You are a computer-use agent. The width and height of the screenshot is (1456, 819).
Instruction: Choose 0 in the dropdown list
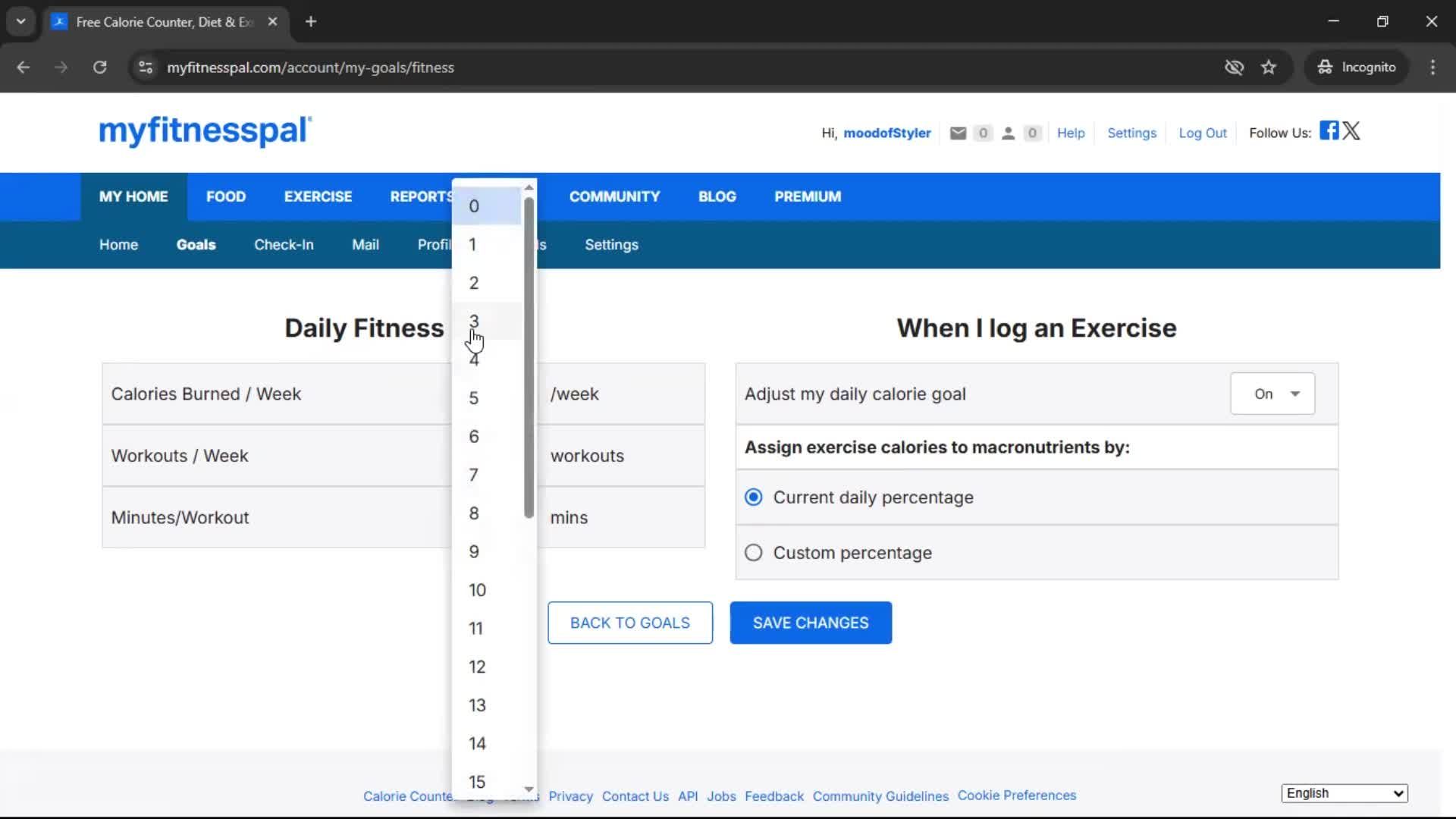487,206
